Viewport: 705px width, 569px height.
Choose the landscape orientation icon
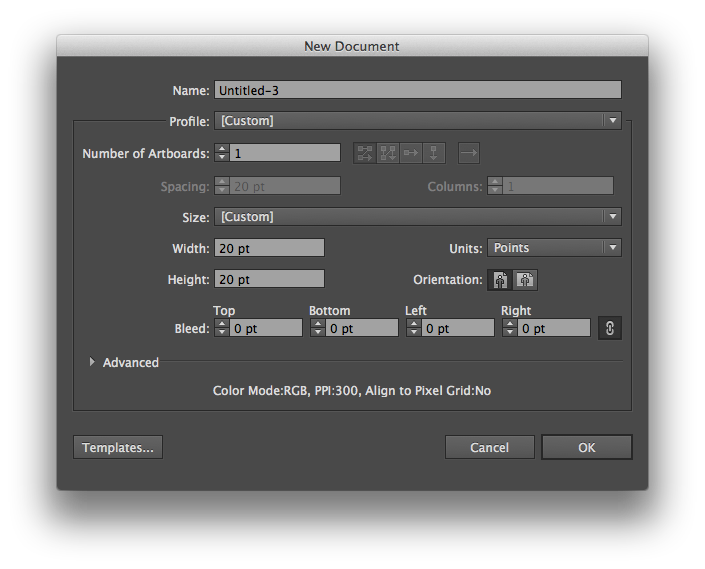525,280
